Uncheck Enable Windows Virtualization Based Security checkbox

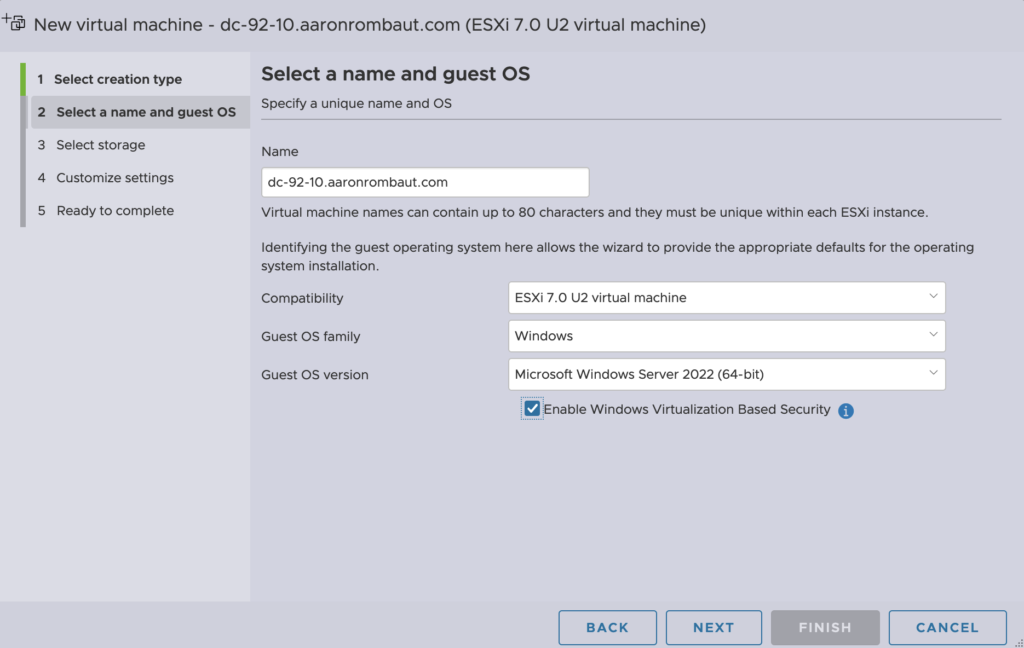point(532,409)
